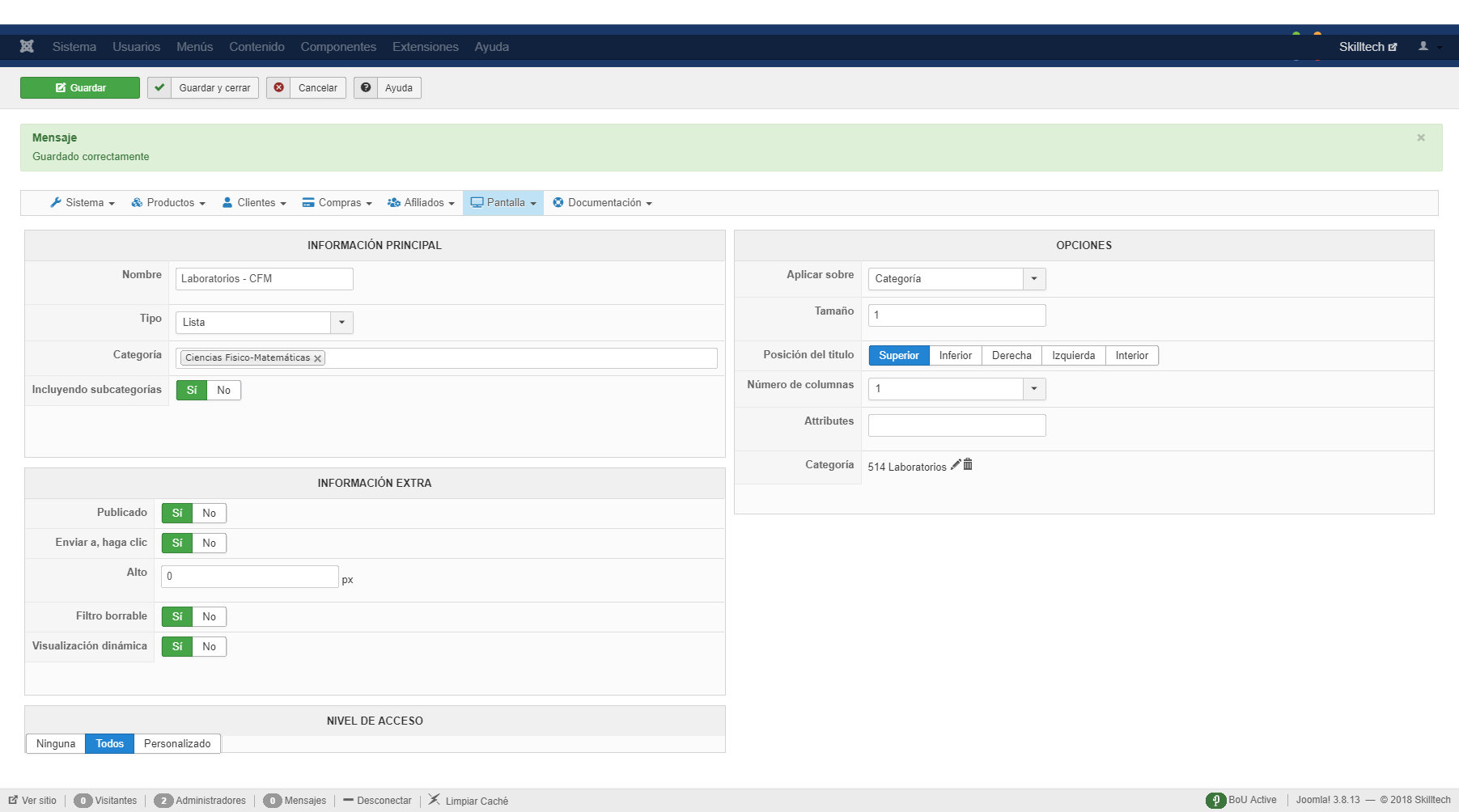Click Guardar y cerrar button
This screenshot has height=812, width=1459.
[203, 87]
